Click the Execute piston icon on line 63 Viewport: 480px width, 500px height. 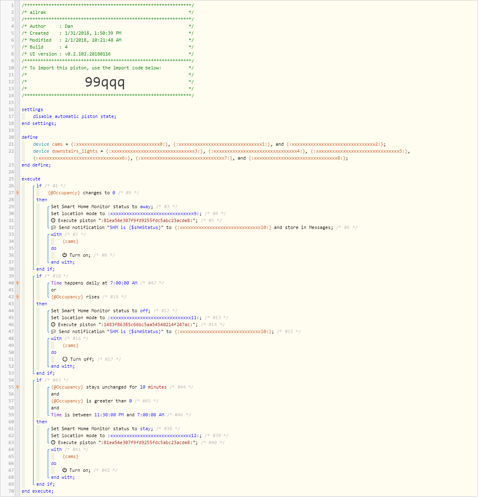[53, 443]
